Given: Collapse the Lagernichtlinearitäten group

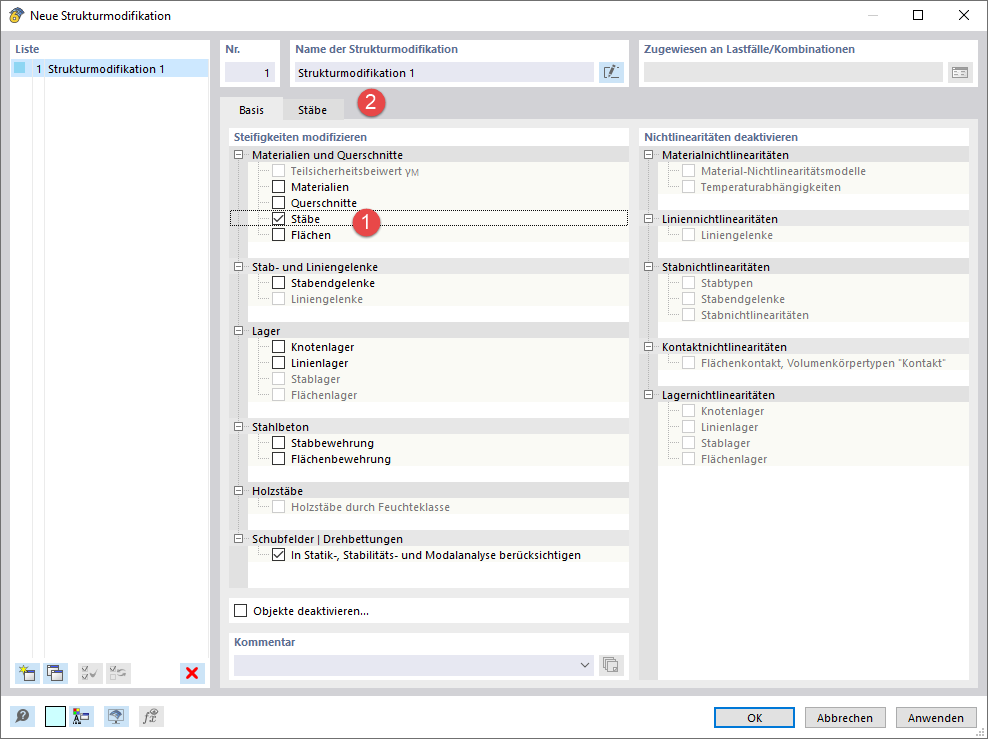Looking at the screenshot, I should [648, 394].
